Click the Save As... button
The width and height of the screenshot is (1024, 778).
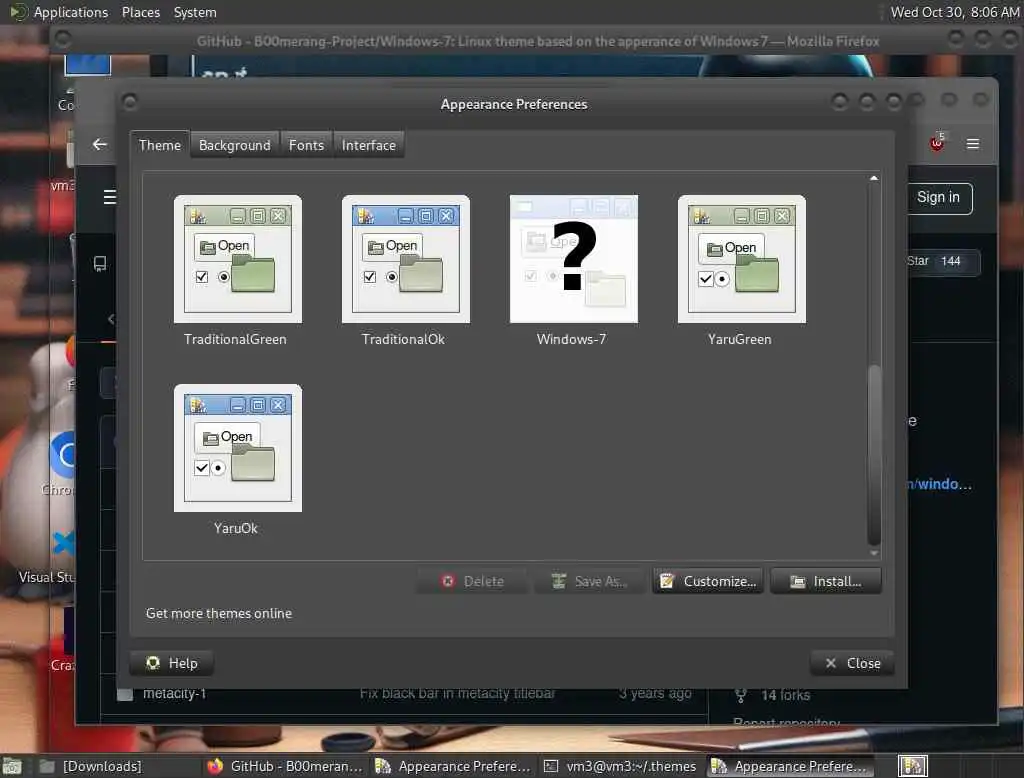tap(590, 581)
